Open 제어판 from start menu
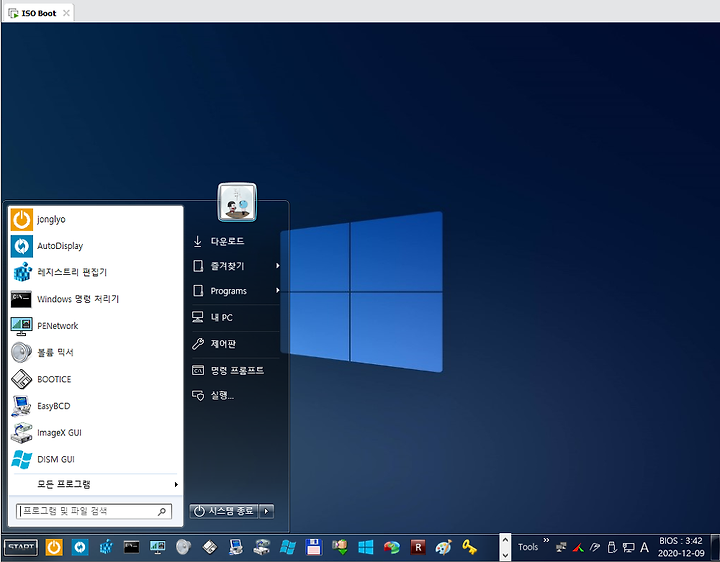720x562 pixels. click(235, 343)
